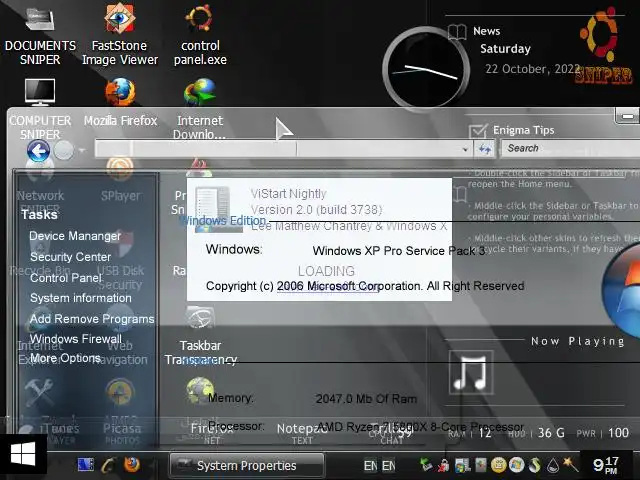Click the Now Playing heading

pyautogui.click(x=578, y=341)
